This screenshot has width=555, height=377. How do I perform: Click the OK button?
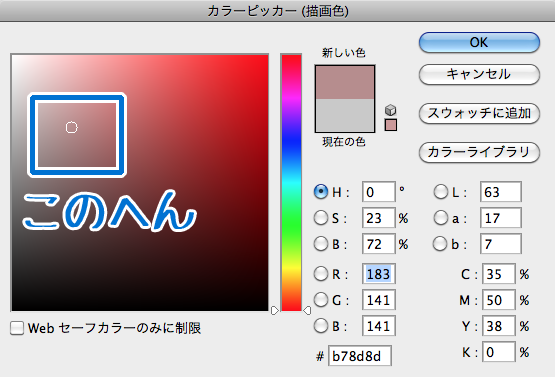click(x=479, y=42)
